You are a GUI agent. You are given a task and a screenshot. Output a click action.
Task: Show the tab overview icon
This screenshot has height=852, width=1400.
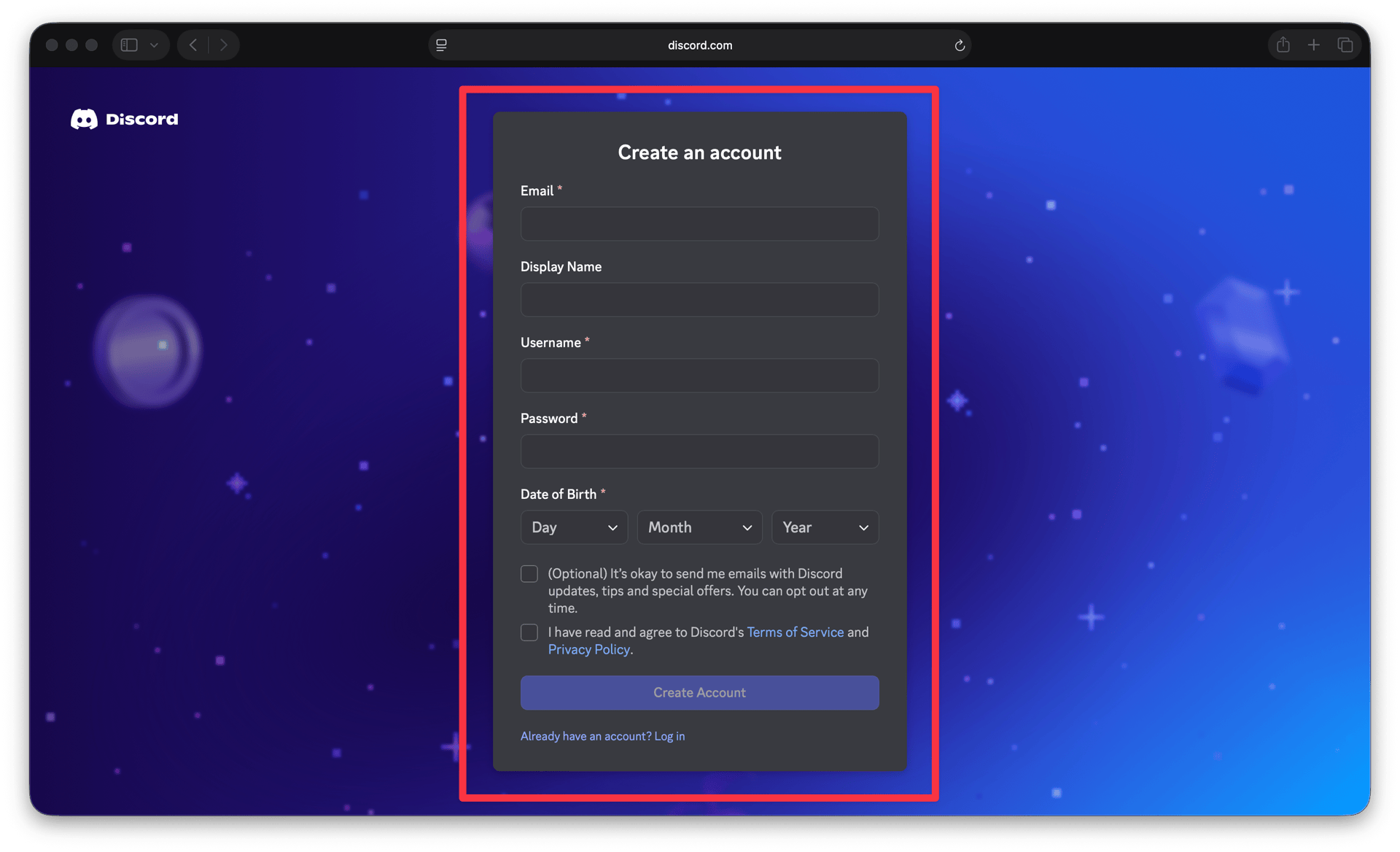point(1345,45)
